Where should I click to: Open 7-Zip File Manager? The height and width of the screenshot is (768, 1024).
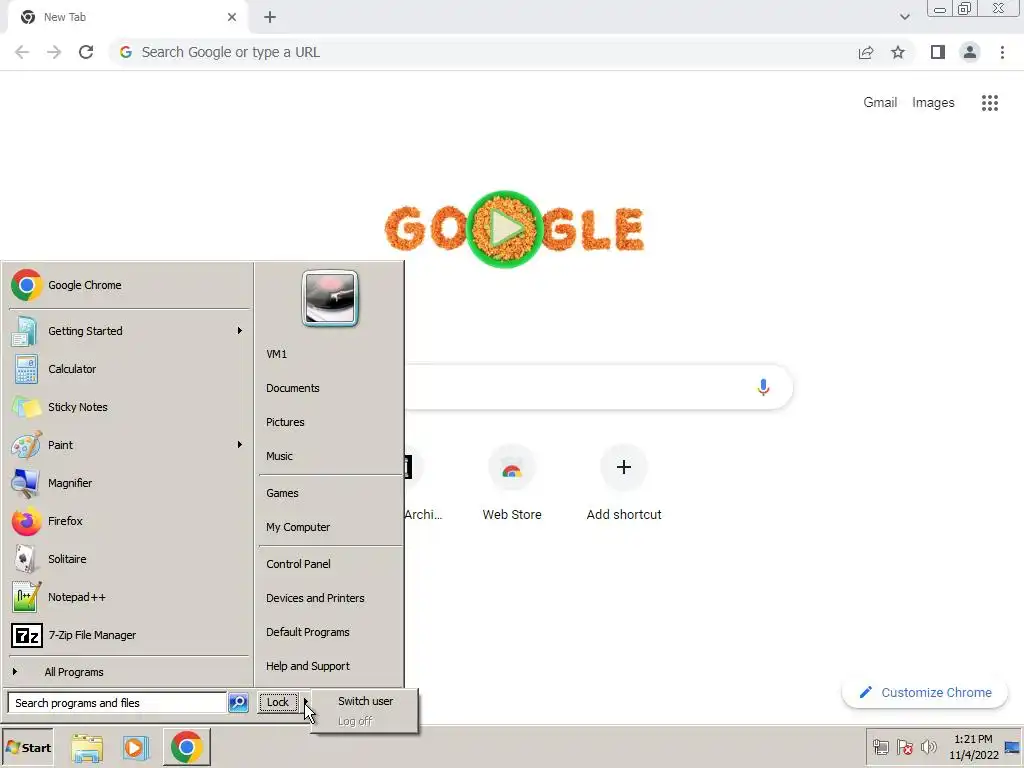click(x=129, y=635)
